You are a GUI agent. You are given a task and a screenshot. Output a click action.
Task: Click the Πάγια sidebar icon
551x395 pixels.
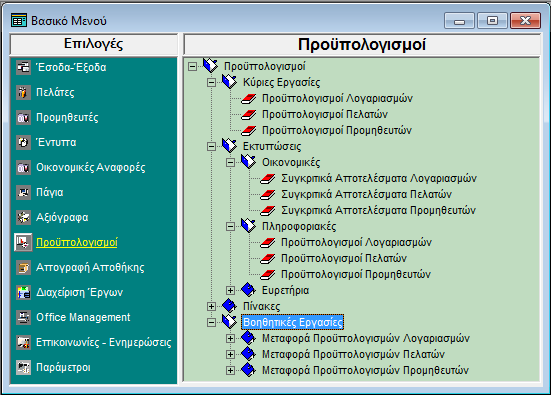(x=23, y=192)
